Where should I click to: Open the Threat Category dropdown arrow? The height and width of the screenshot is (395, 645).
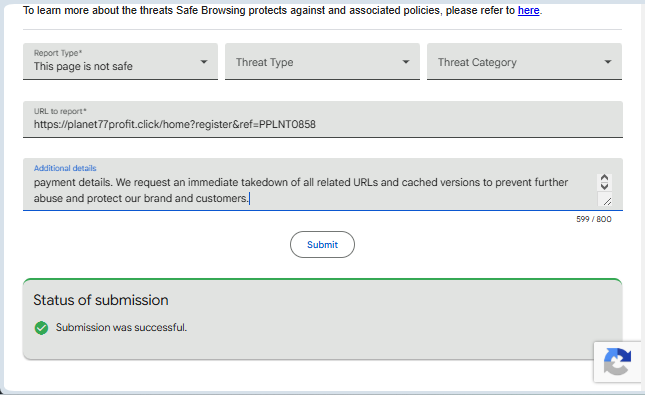coord(608,62)
